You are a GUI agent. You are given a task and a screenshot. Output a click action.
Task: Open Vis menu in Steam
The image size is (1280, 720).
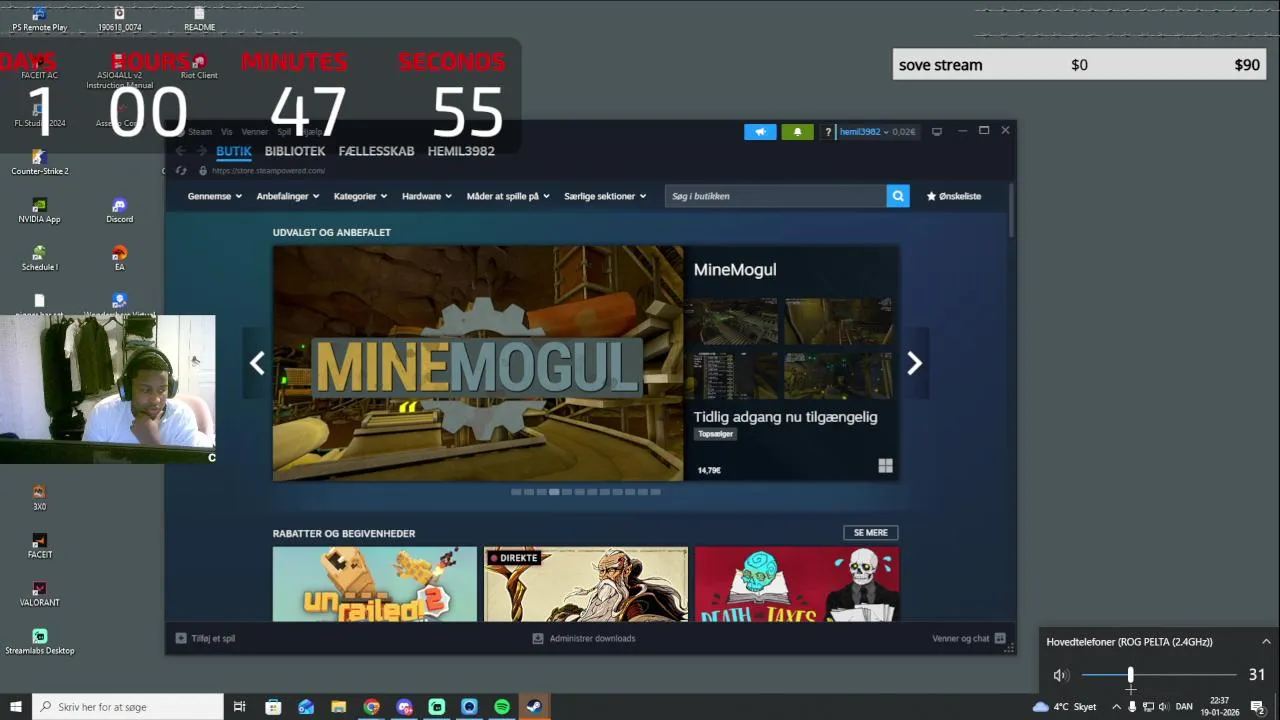[226, 132]
